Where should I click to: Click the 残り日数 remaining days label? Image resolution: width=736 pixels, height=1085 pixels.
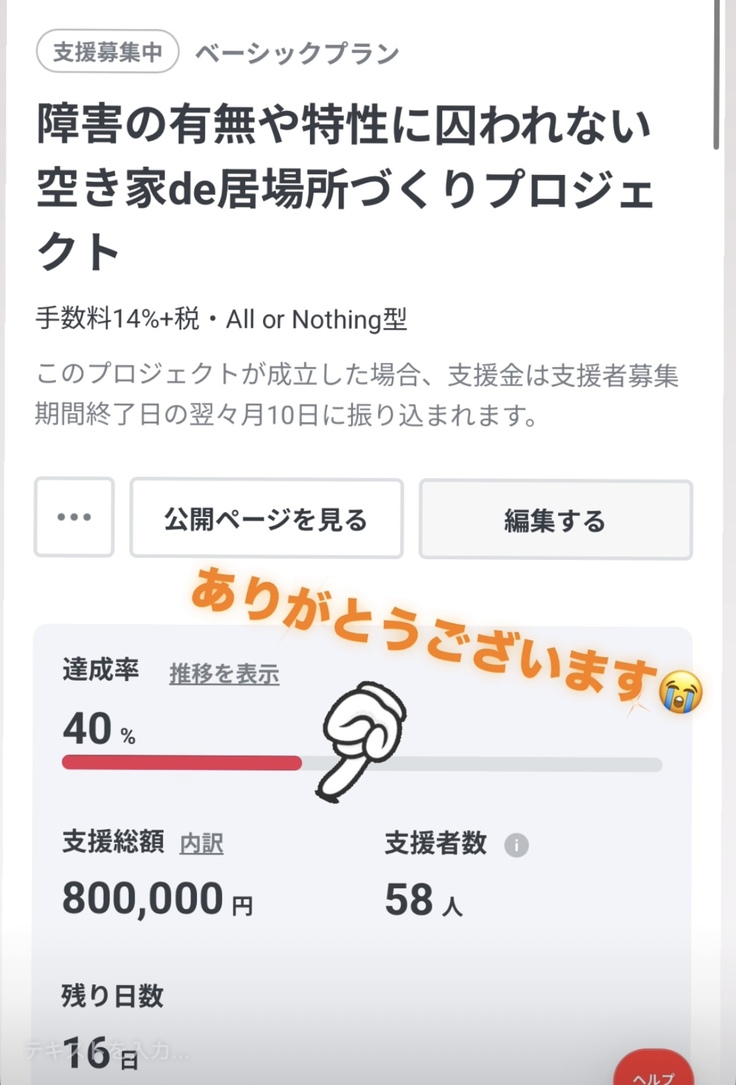tap(113, 996)
